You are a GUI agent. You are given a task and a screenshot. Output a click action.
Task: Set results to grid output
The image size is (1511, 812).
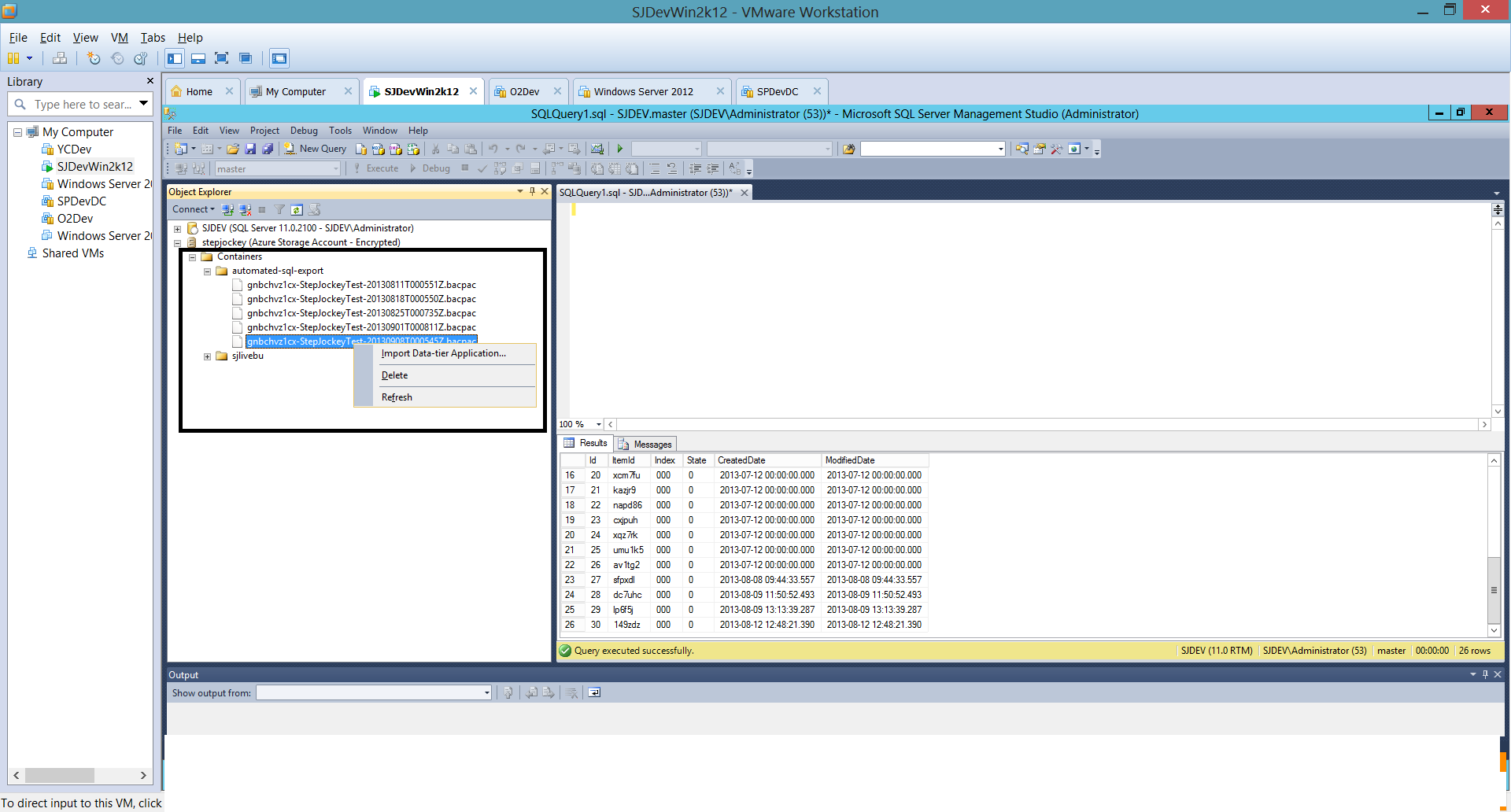pyautogui.click(x=615, y=168)
